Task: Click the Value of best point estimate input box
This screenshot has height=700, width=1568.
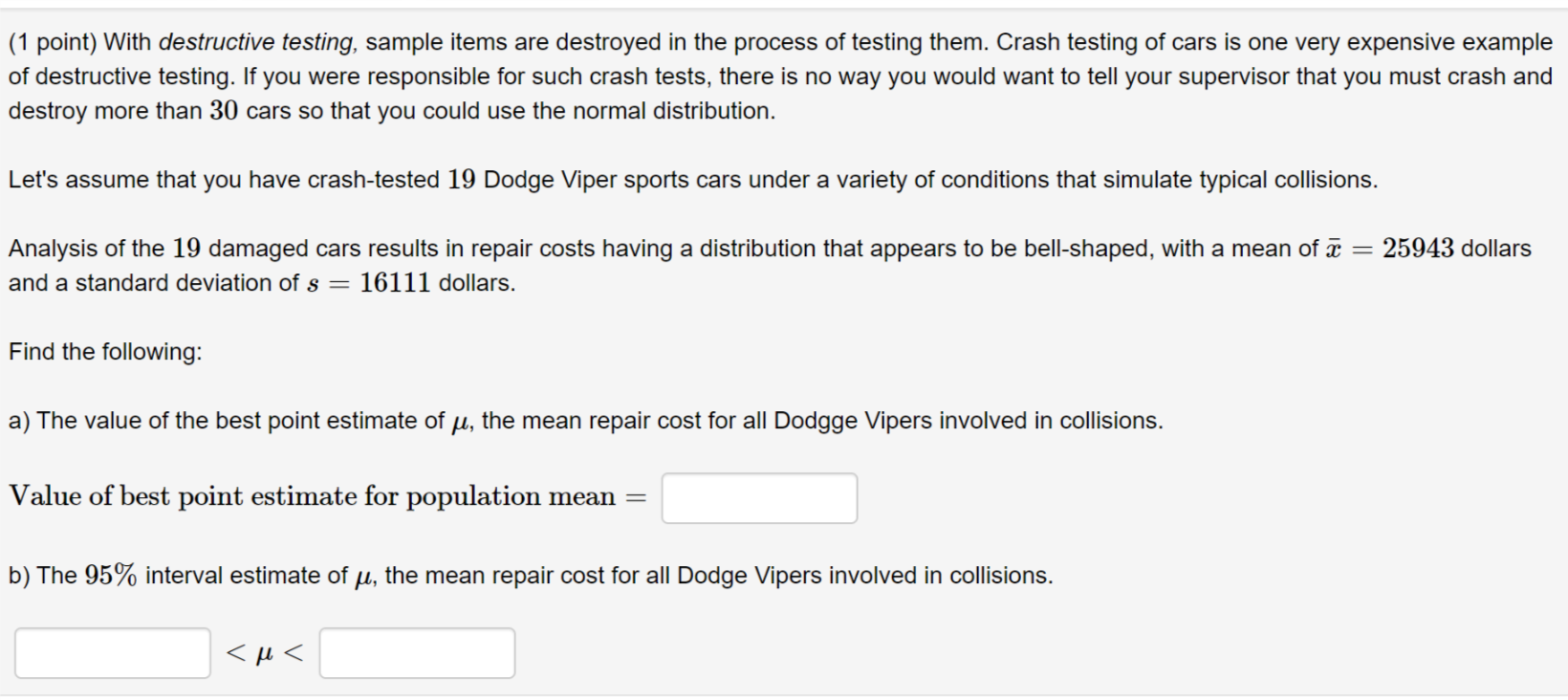Action: tap(760, 496)
